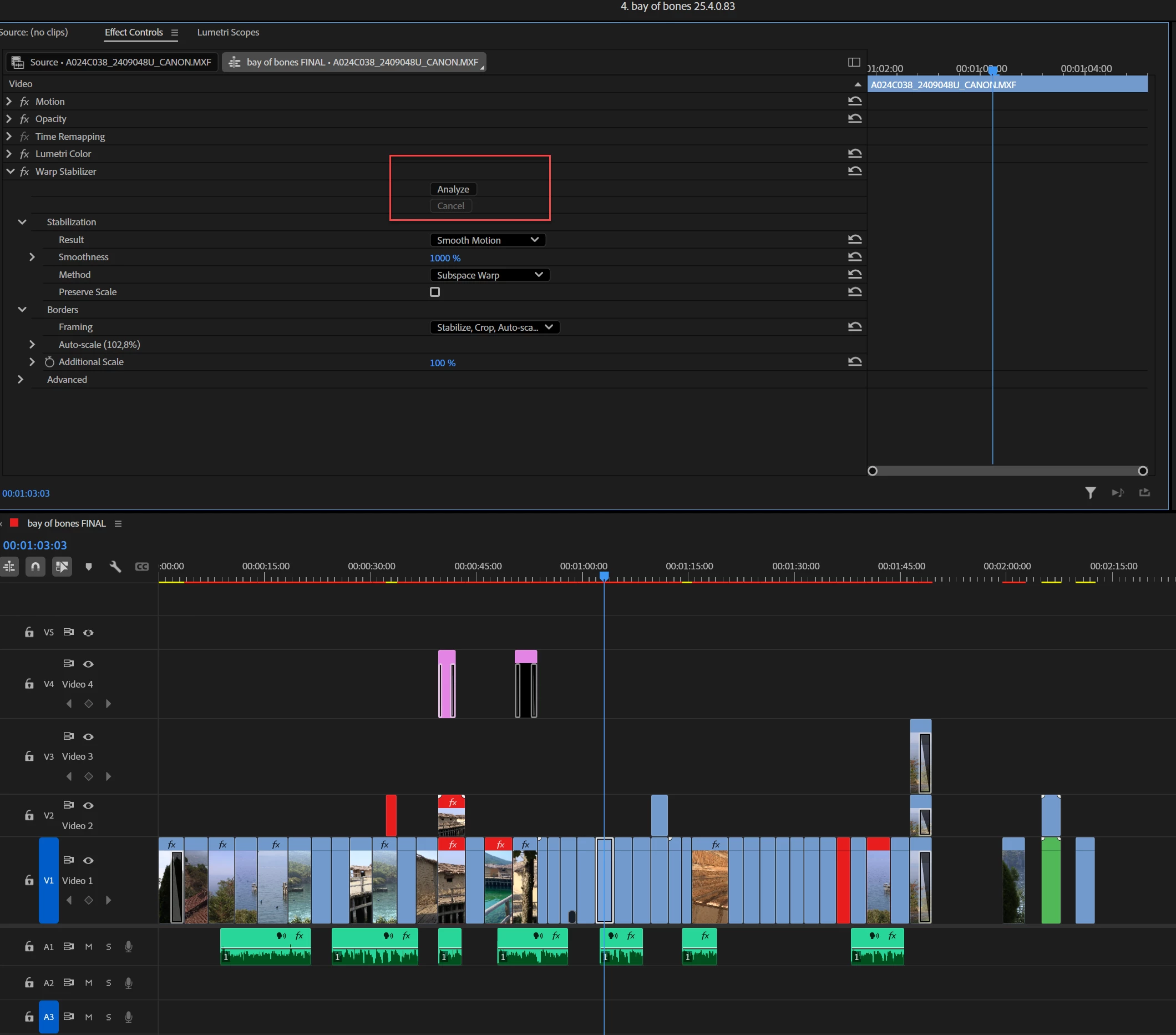
Task: Click the Timeline wrench settings icon
Action: 115,567
